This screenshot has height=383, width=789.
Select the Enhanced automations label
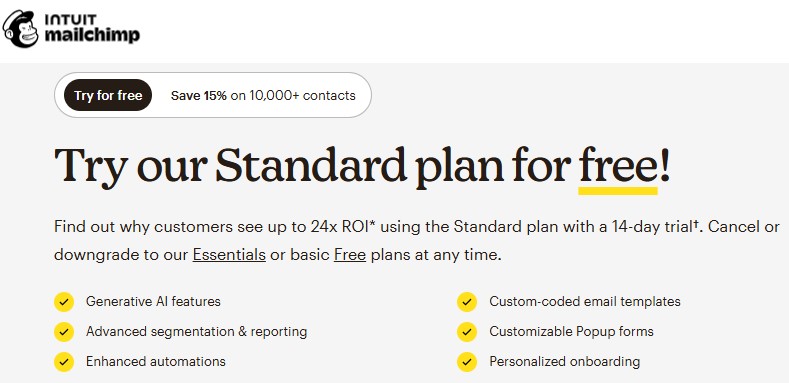(156, 361)
